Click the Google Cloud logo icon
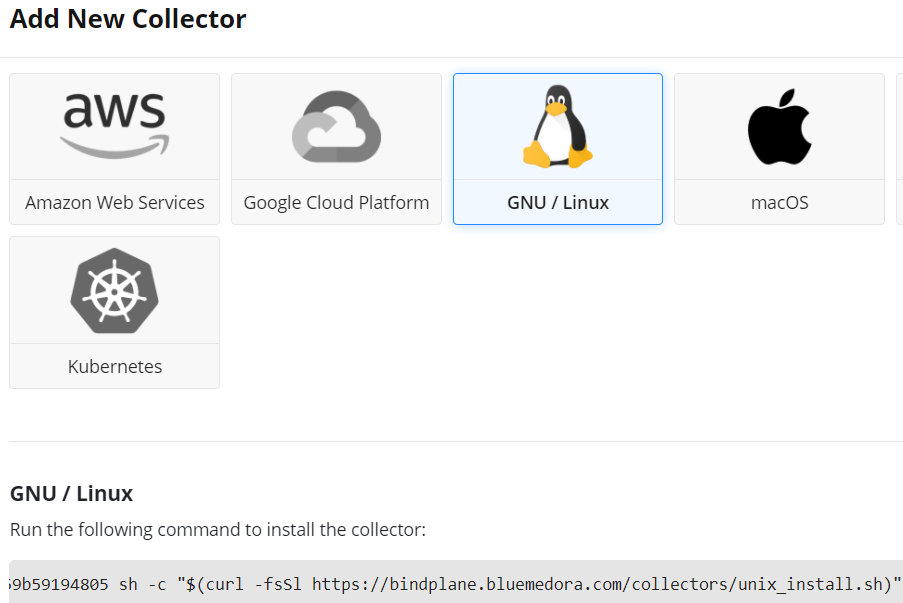The image size is (903, 603). tap(336, 126)
